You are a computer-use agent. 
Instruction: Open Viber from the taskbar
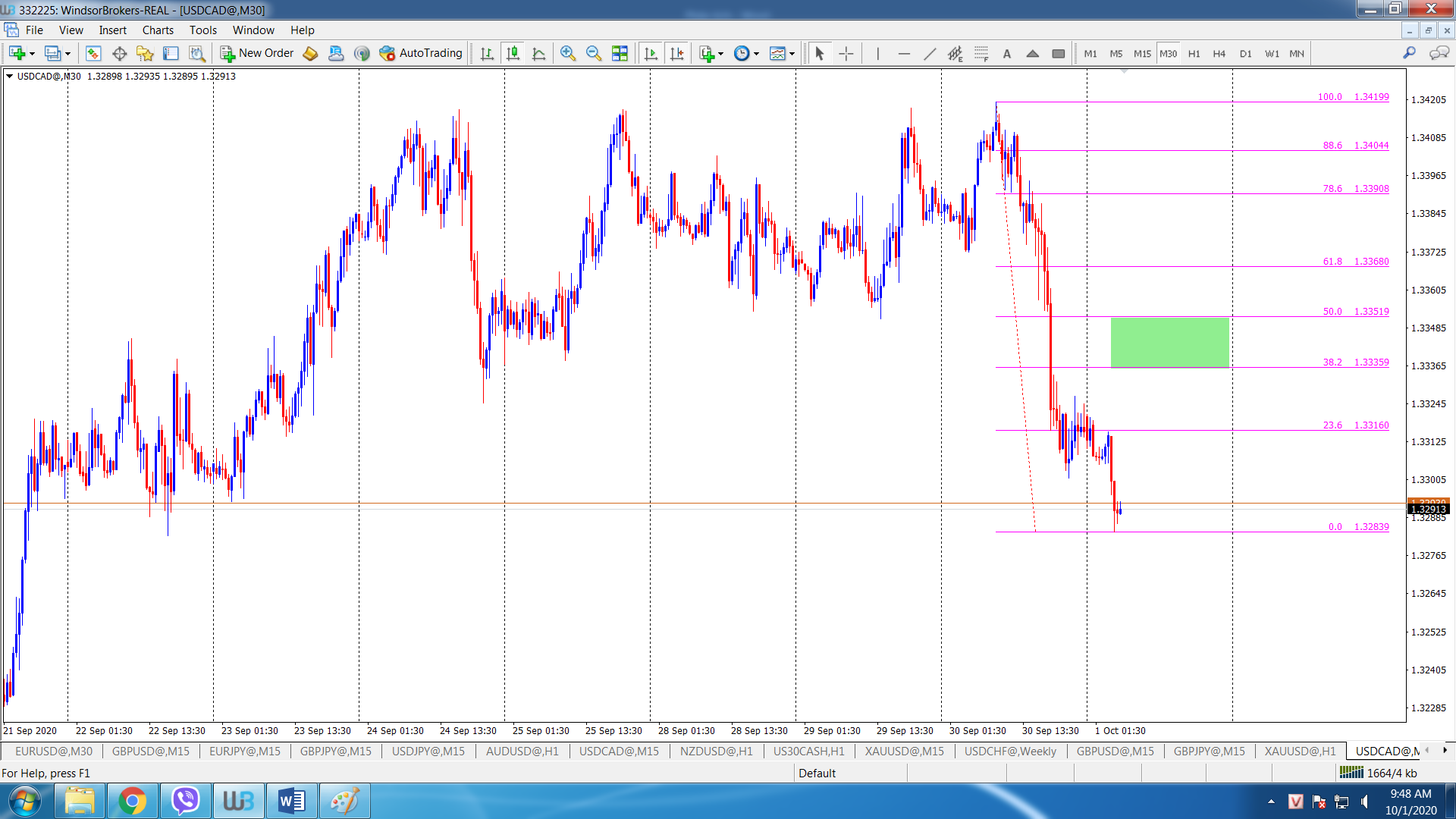tap(185, 801)
